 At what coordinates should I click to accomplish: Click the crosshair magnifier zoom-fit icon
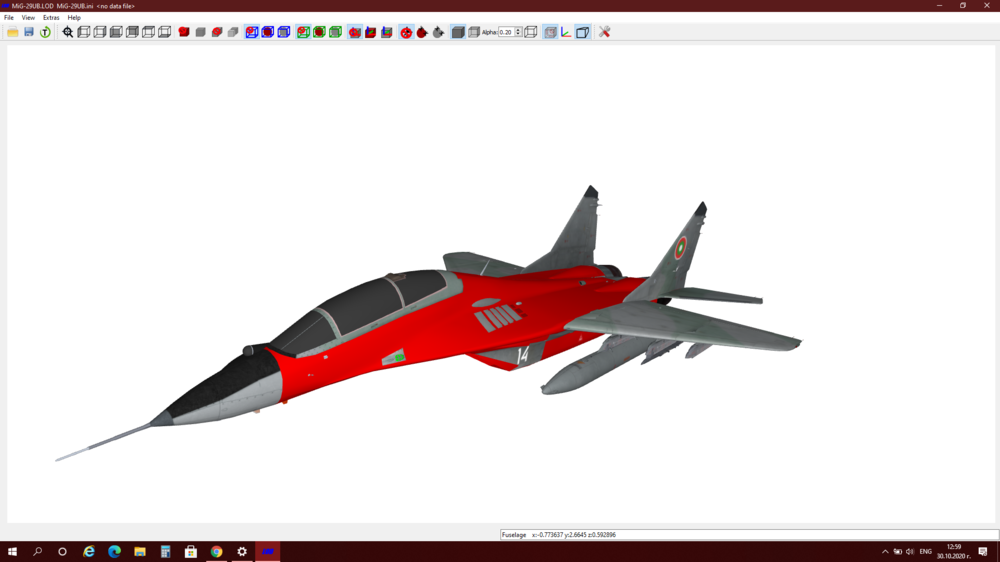pos(68,32)
